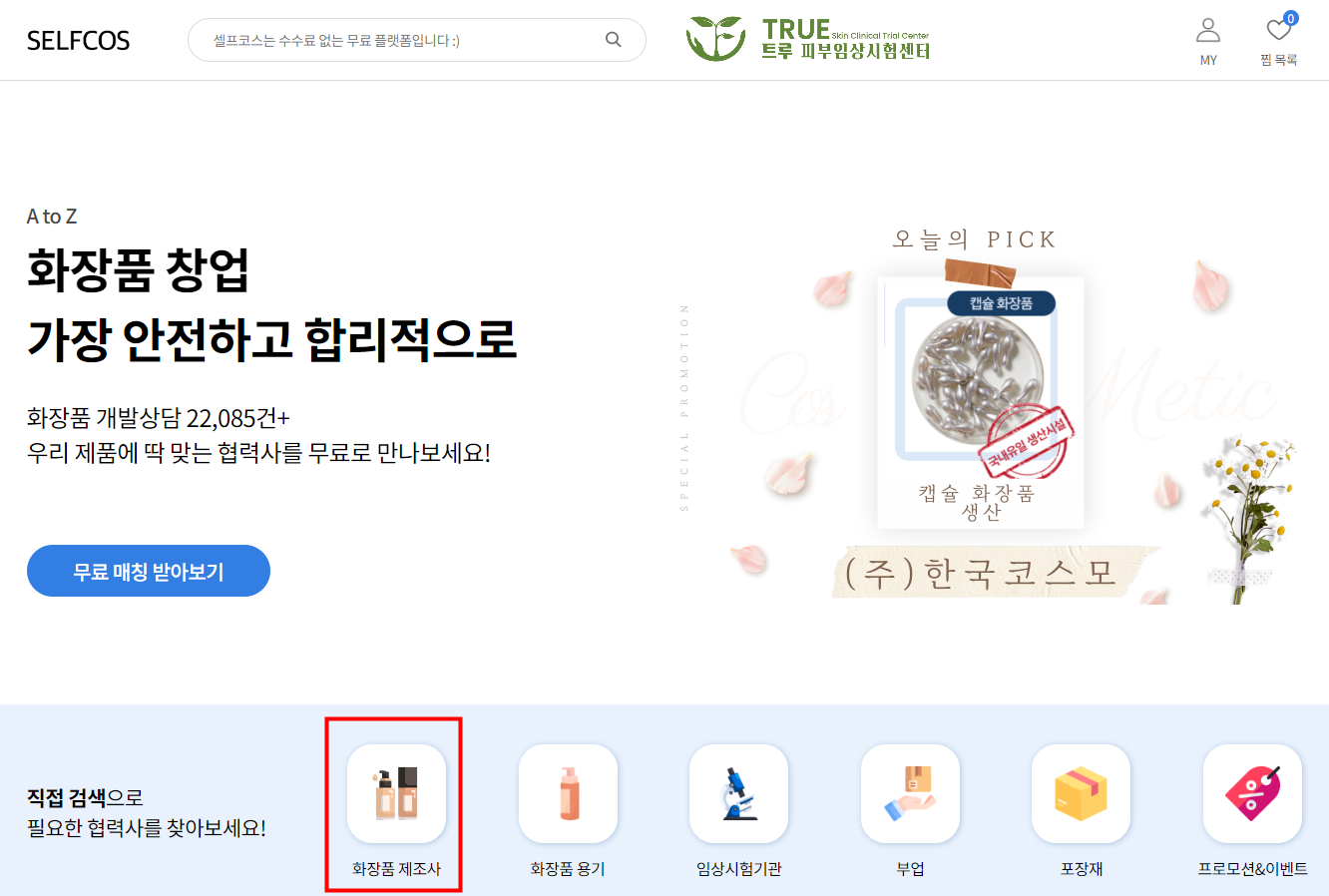1329x896 pixels.
Task: Open the MY profile icon
Action: tap(1208, 30)
